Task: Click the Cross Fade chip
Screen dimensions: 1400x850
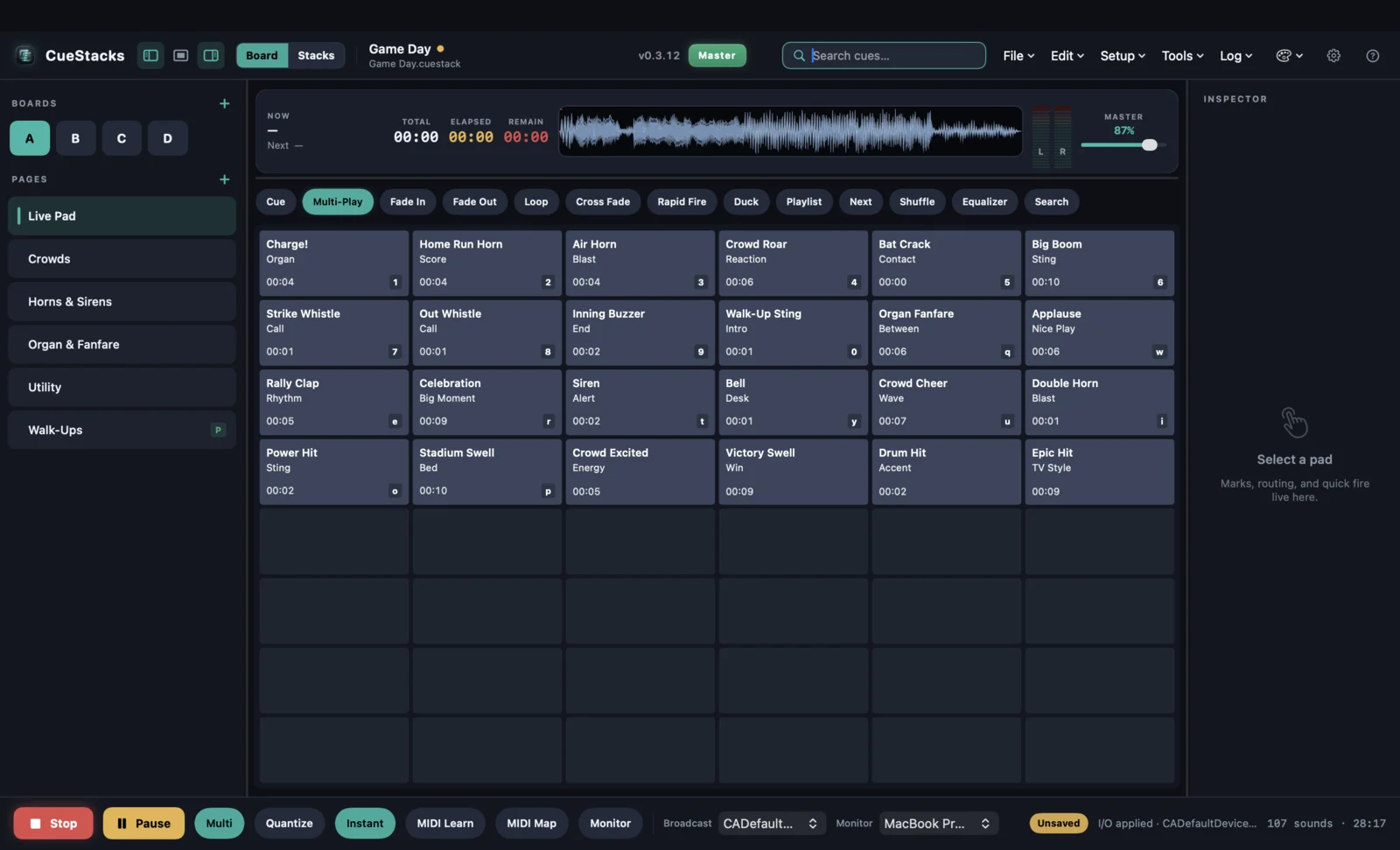Action: click(603, 201)
